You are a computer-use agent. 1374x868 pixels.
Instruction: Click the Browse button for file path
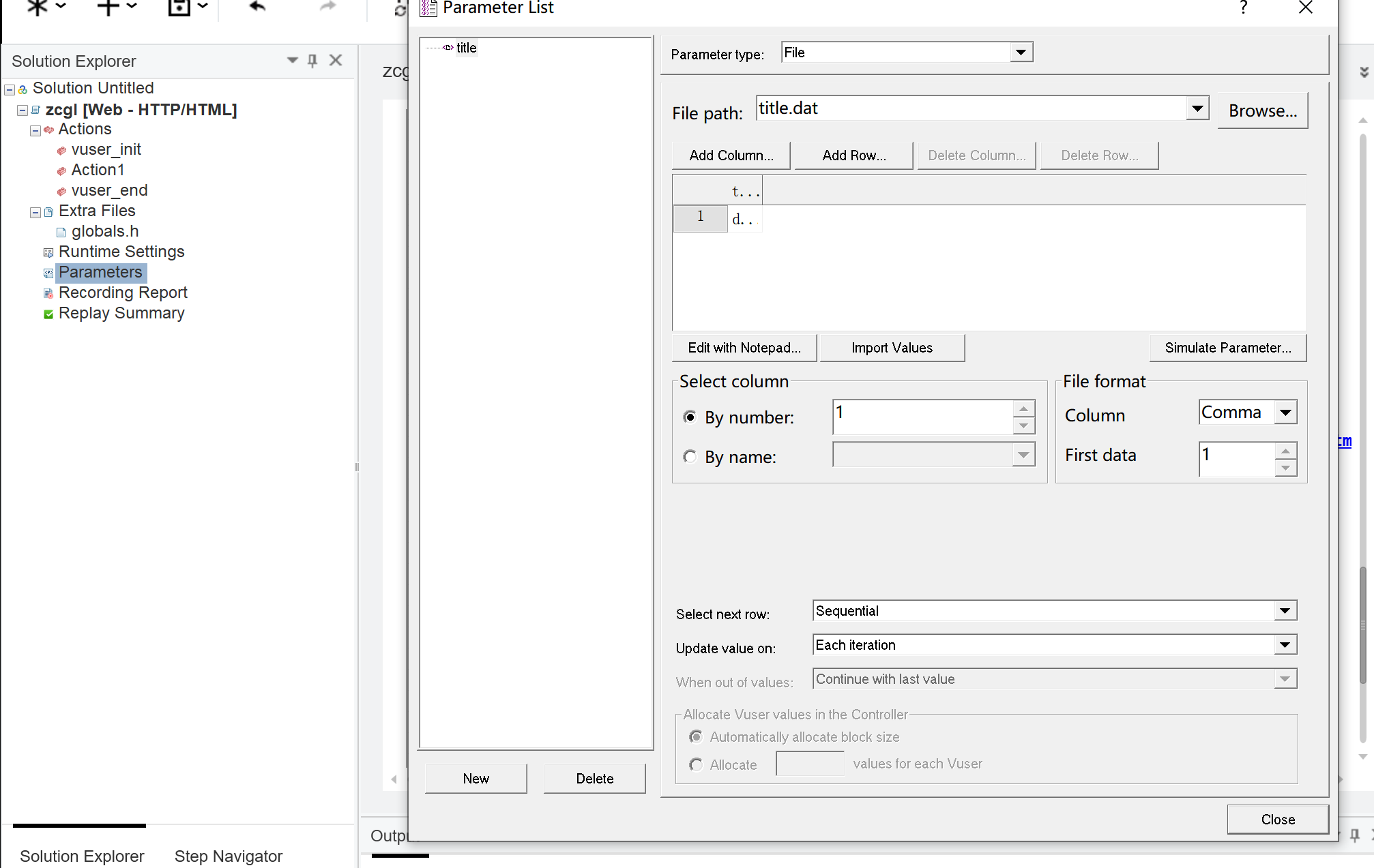tap(1264, 110)
